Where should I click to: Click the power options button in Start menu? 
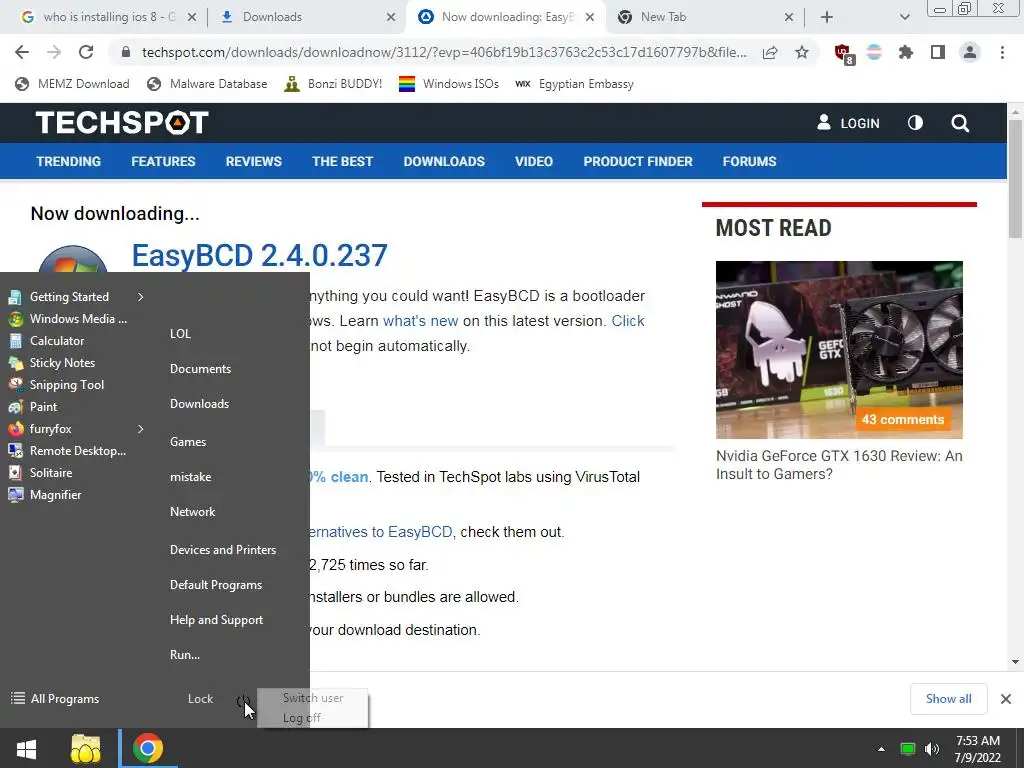click(242, 700)
